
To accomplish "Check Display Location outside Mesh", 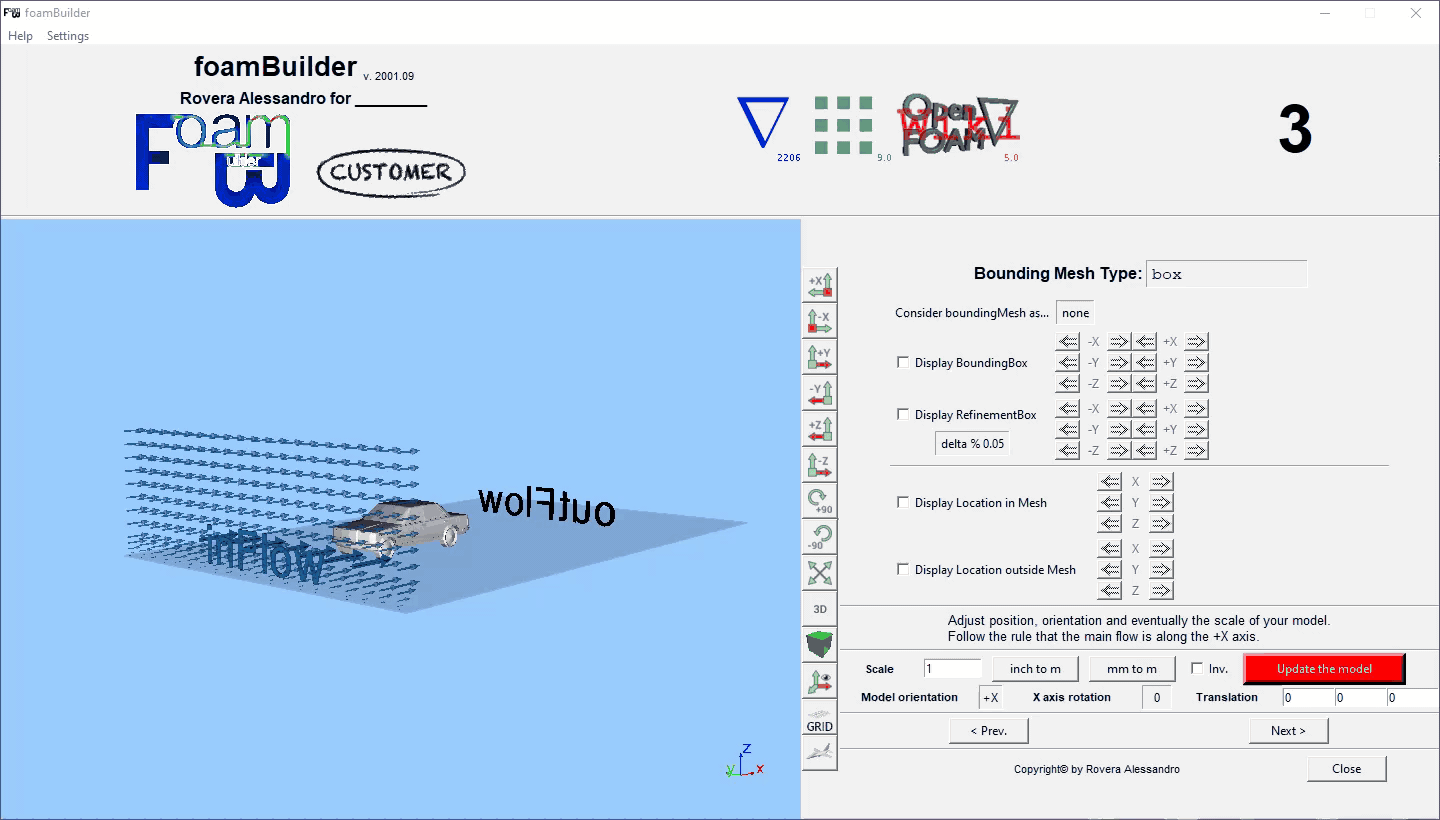I will point(903,570).
